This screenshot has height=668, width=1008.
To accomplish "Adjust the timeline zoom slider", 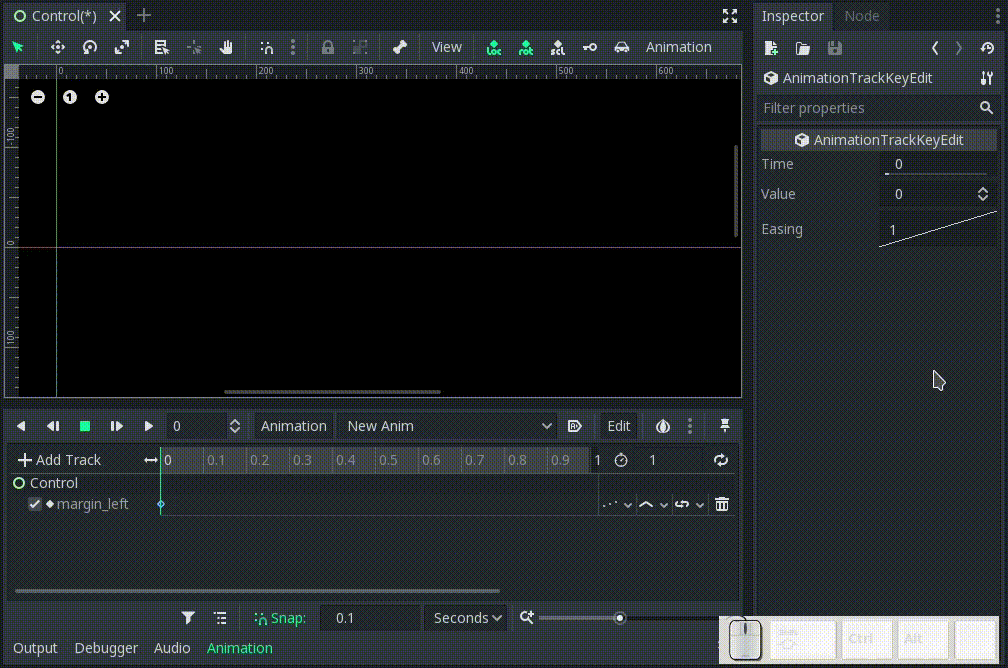I will (620, 618).
